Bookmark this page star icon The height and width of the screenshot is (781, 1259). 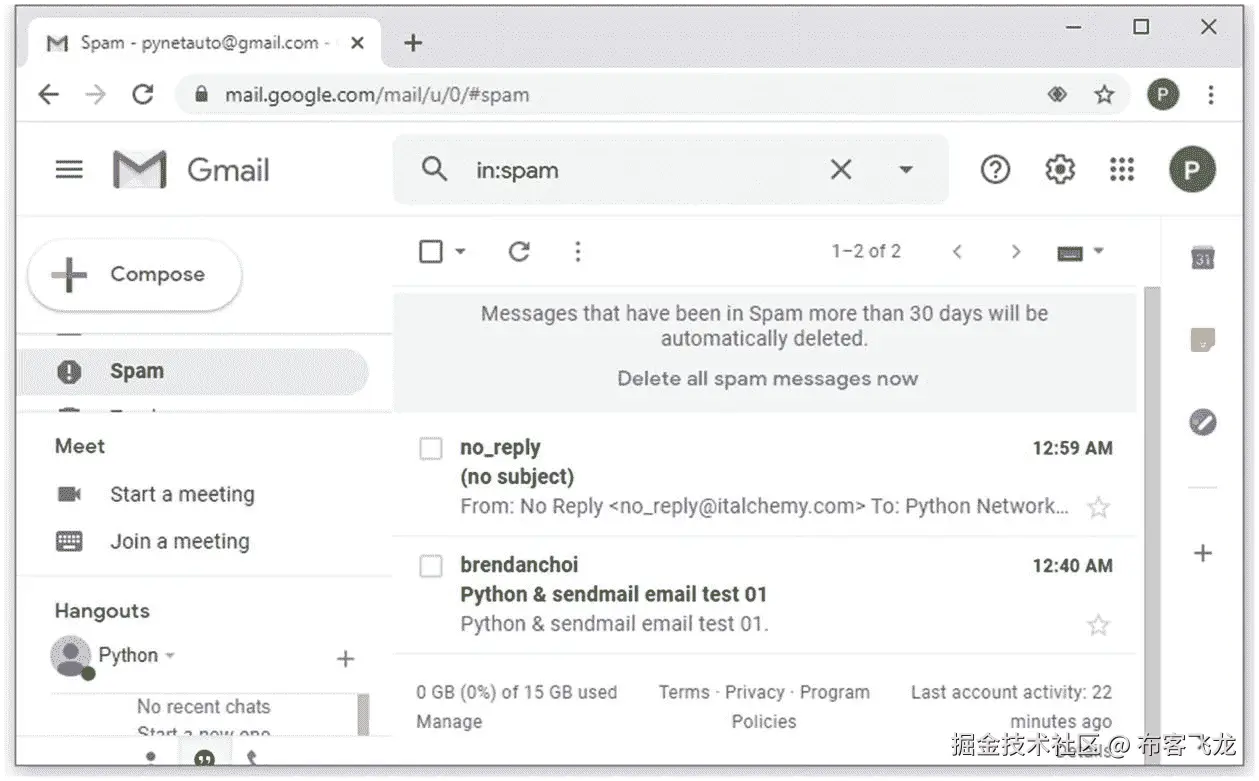1104,95
